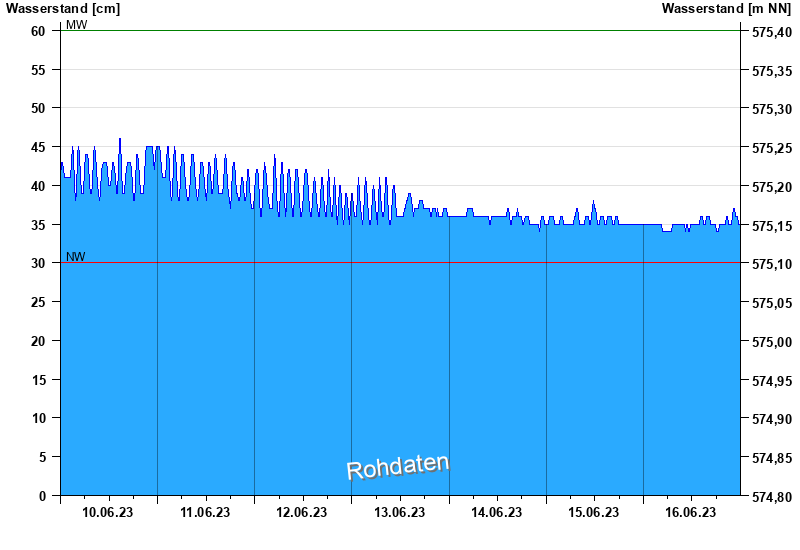
Task: Click the MW label on green line
Action: [77, 24]
